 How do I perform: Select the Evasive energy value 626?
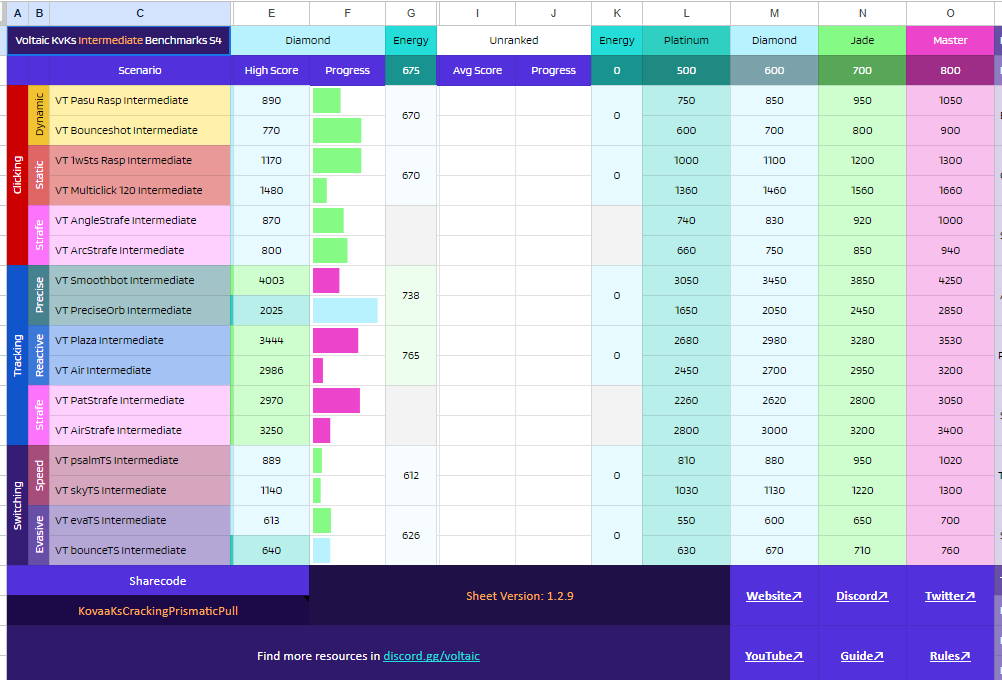pos(411,536)
